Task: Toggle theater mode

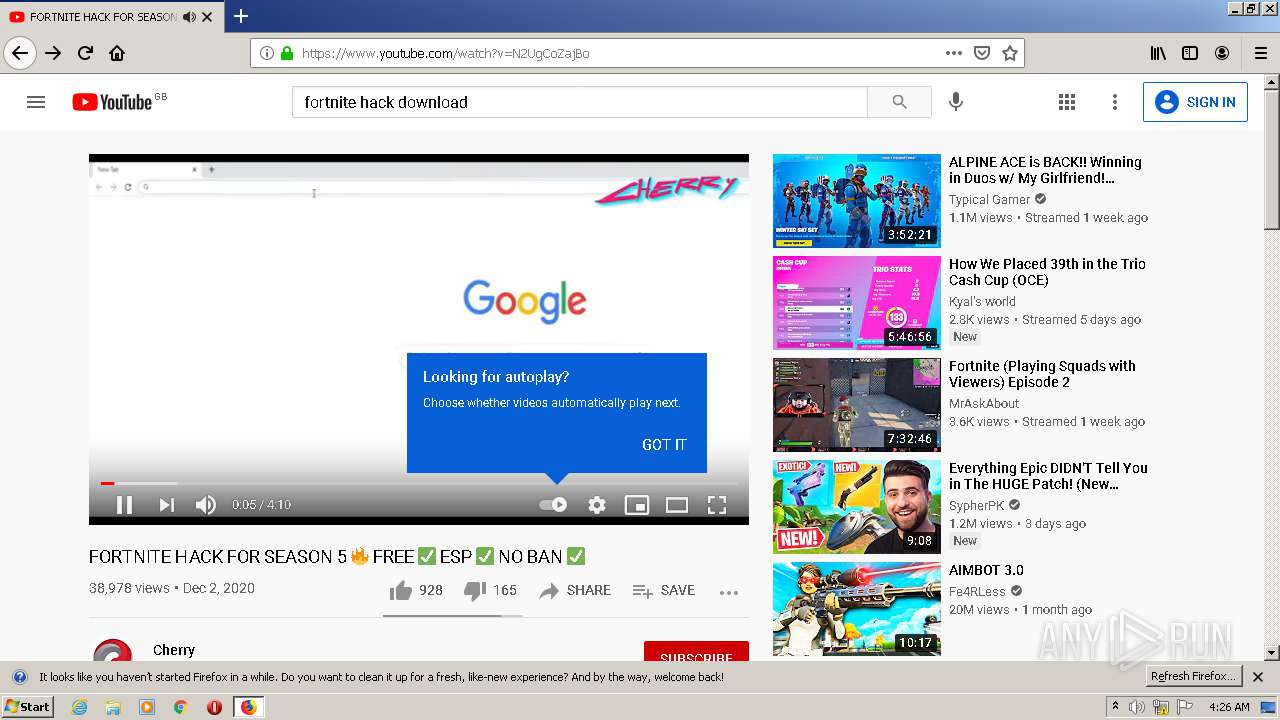Action: pos(677,505)
